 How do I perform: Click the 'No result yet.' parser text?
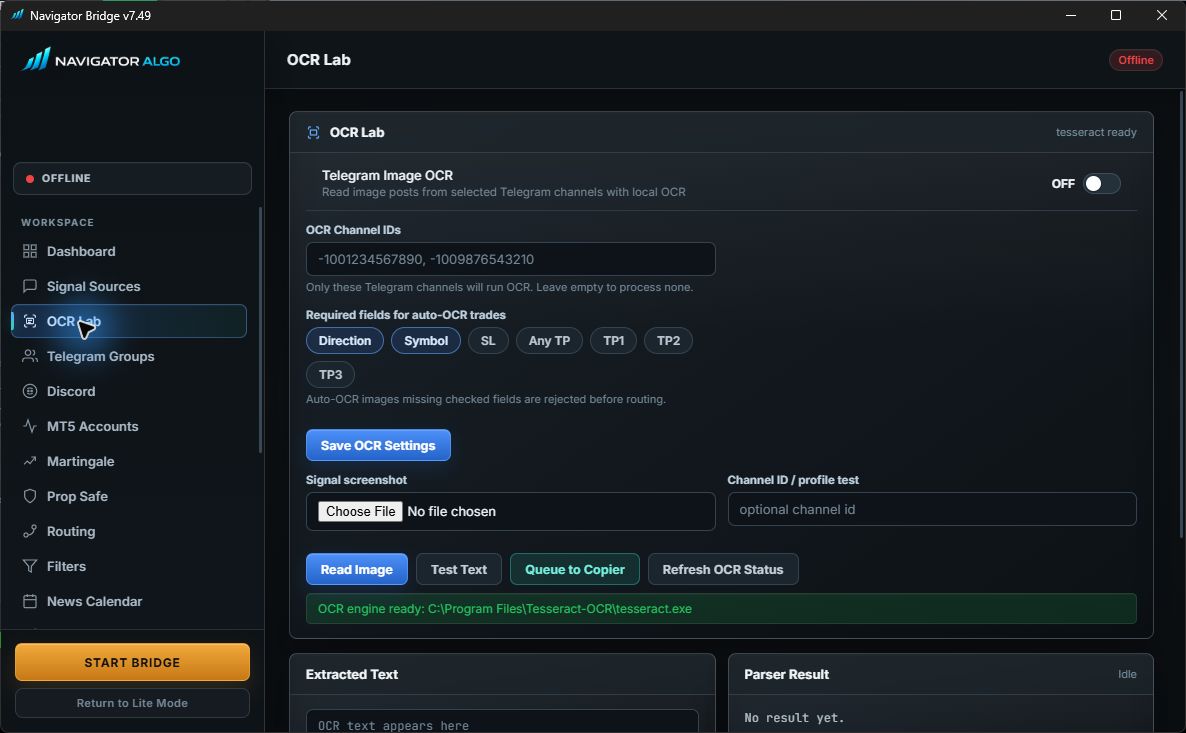point(793,717)
